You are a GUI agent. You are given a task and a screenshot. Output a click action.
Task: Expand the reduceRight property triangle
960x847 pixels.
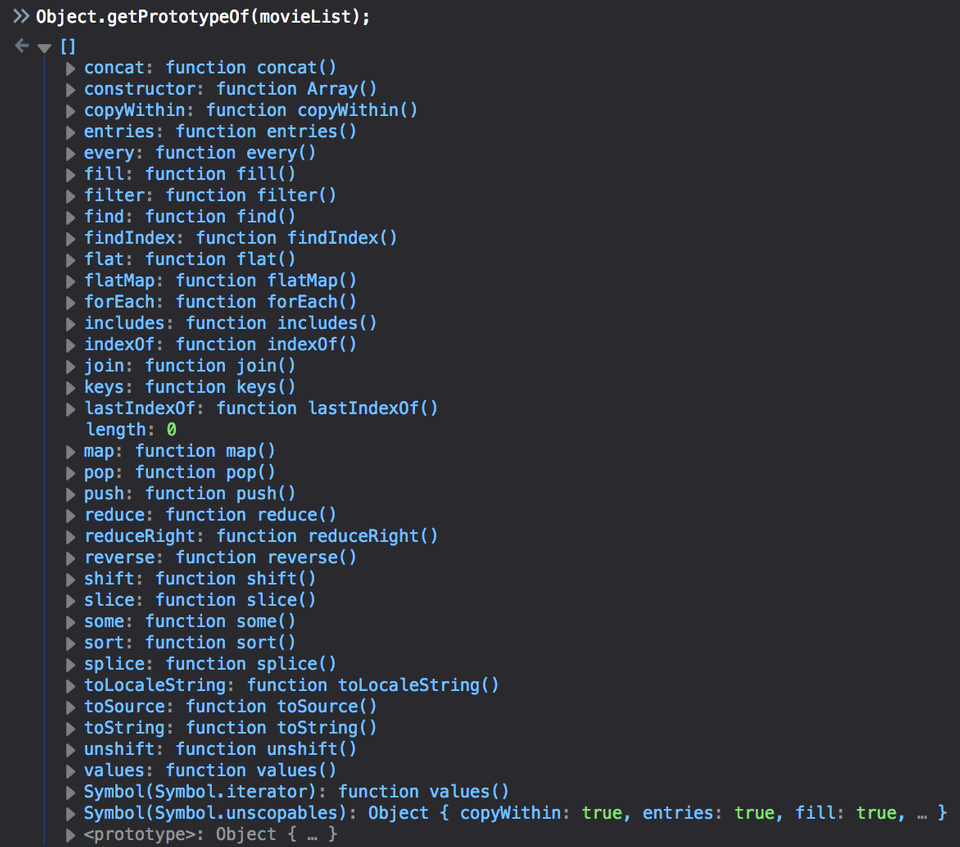(71, 536)
